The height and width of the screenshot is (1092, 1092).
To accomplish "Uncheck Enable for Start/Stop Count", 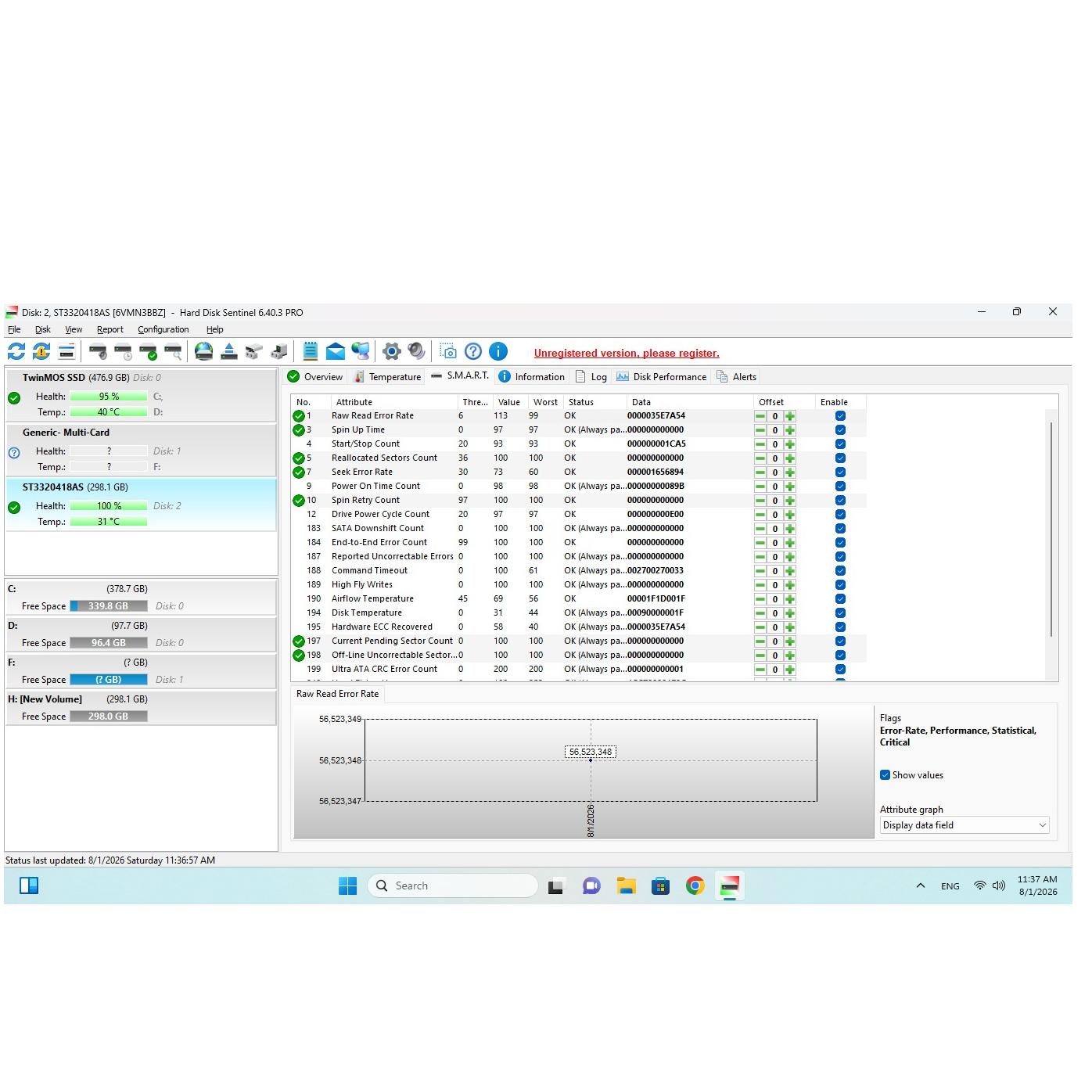I will [x=840, y=444].
